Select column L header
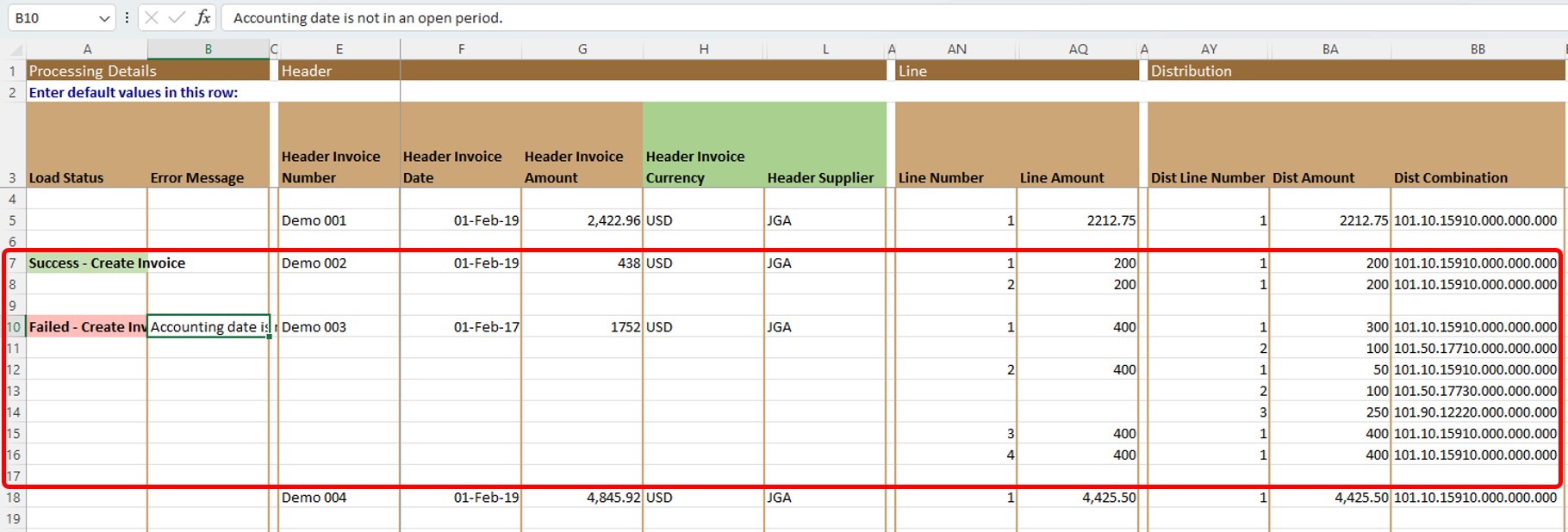 (825, 49)
